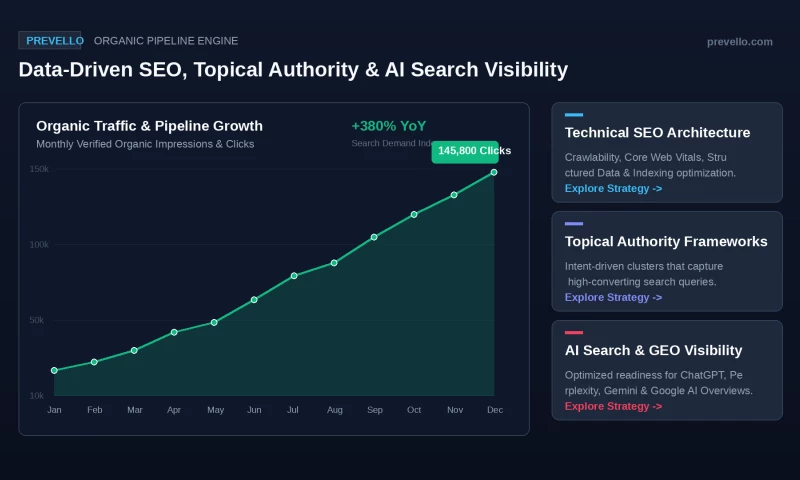Click the Jan data point on chart
Viewport: 800px width, 480px height.
[54, 370]
